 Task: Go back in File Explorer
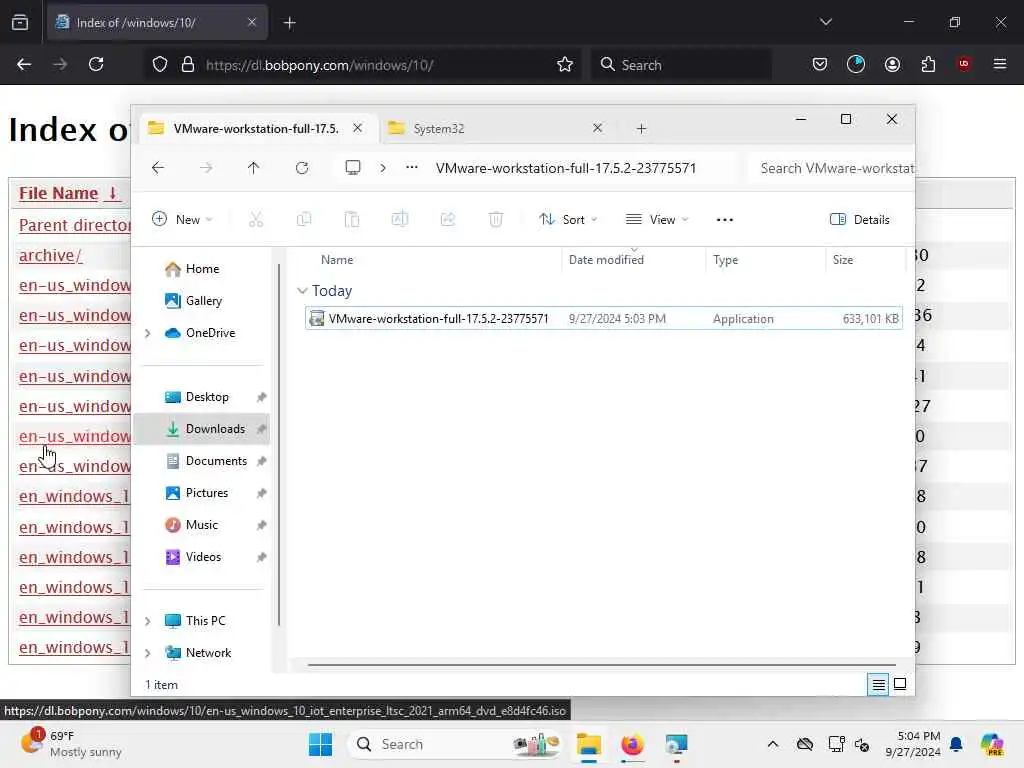158,168
